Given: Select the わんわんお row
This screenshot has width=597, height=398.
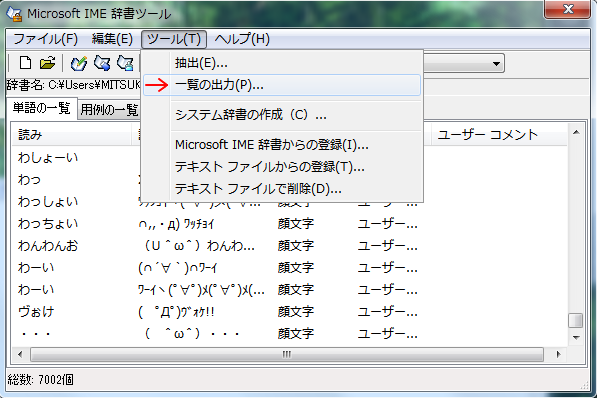Looking at the screenshot, I should pos(289,246).
